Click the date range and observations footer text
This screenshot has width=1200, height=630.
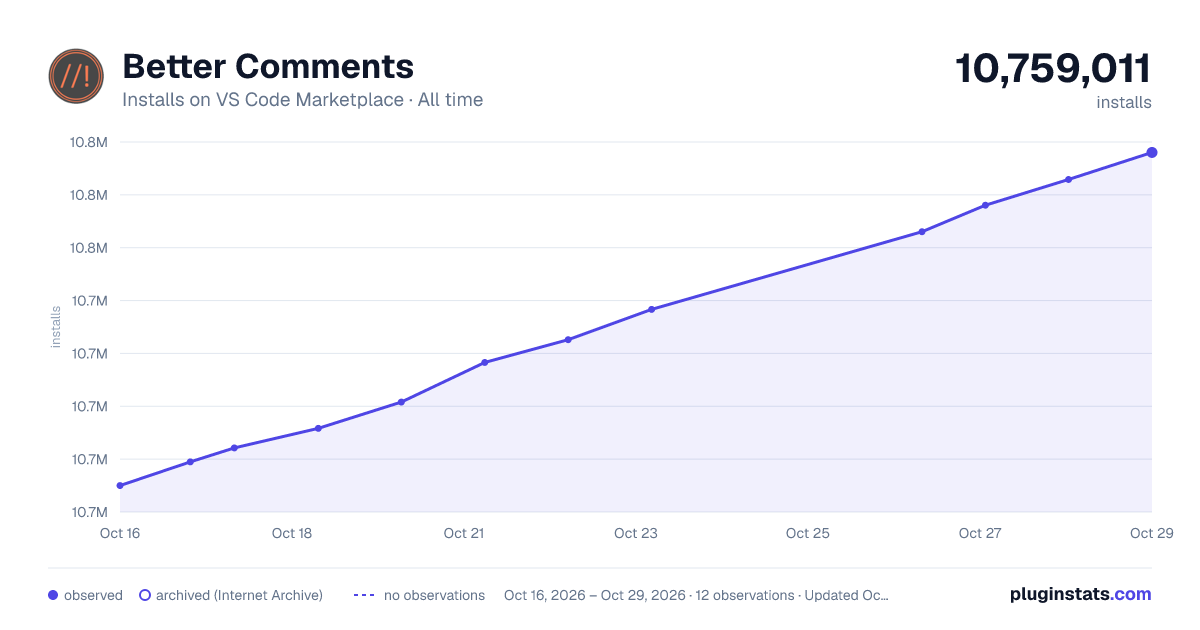[x=696, y=595]
